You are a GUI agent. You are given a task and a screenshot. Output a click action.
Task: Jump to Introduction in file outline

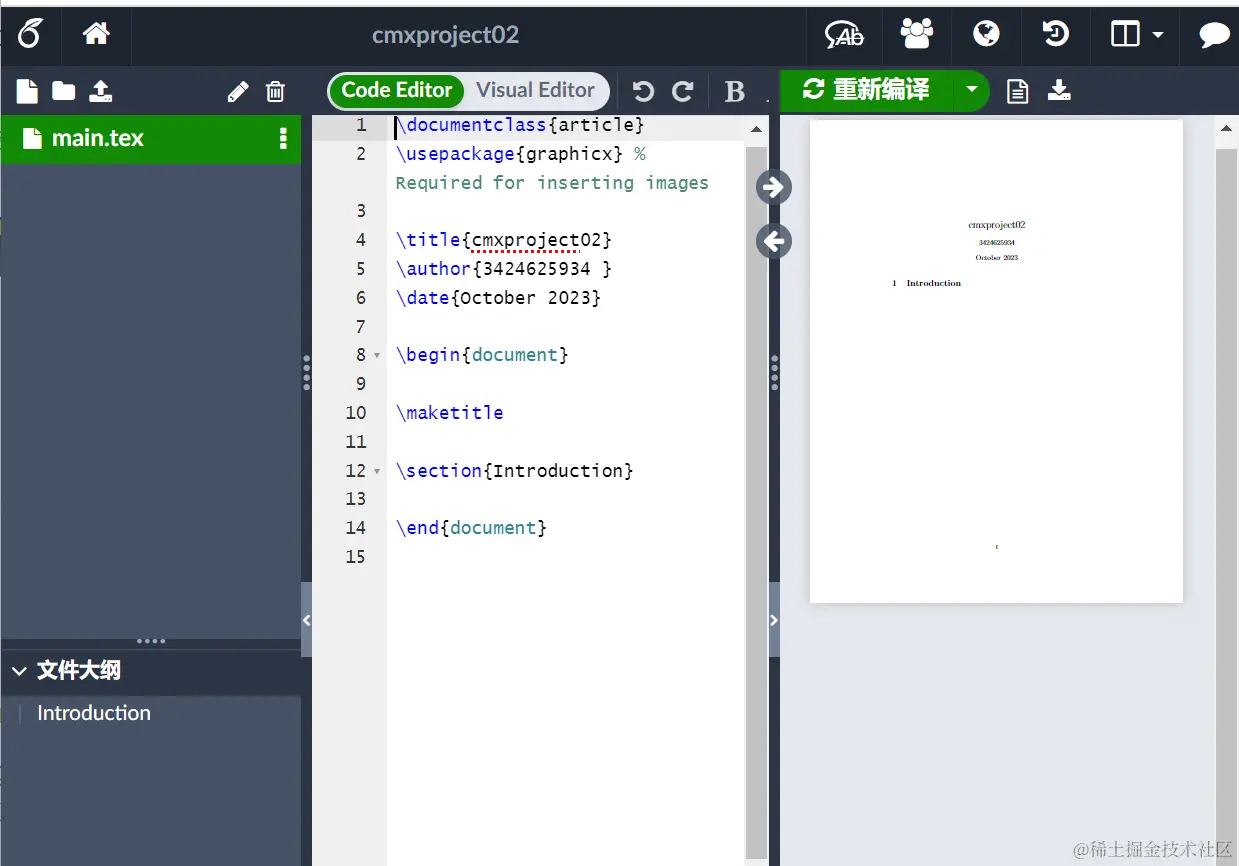[x=94, y=713]
